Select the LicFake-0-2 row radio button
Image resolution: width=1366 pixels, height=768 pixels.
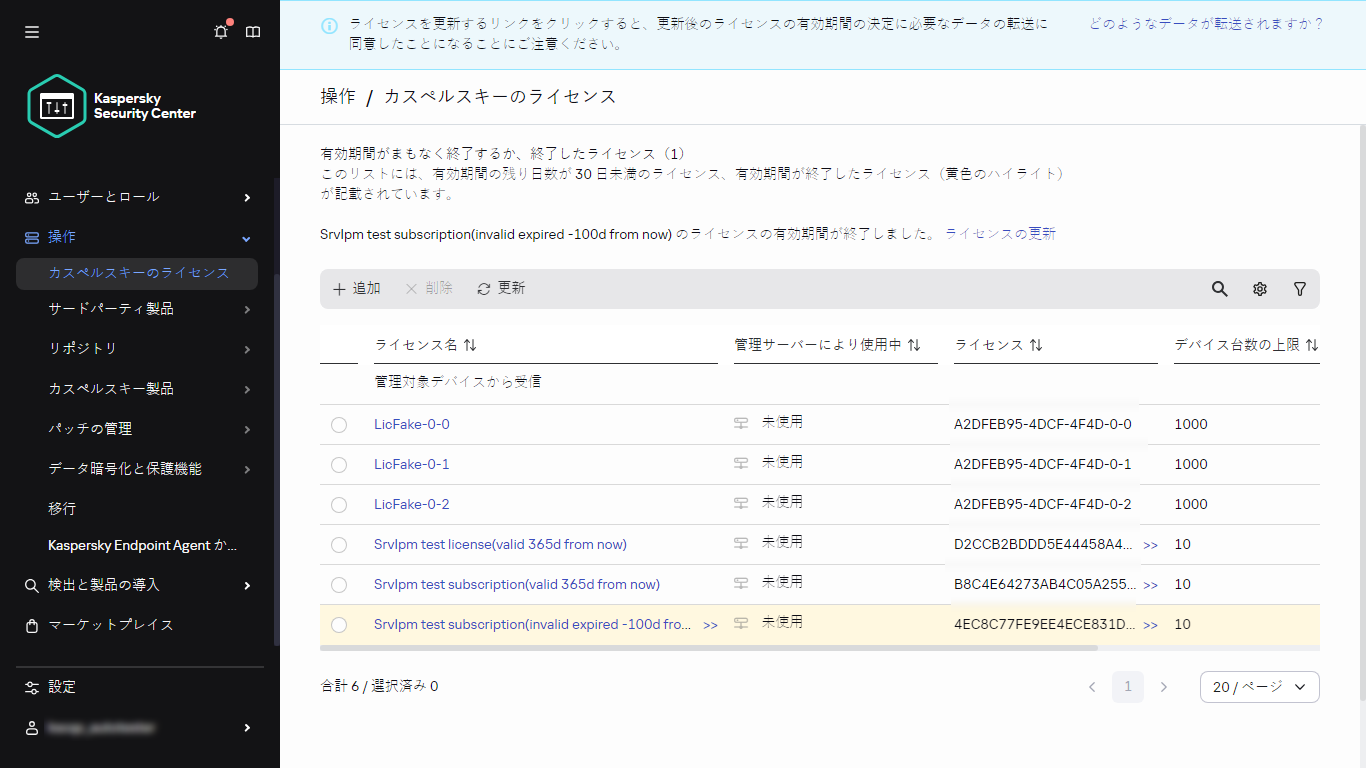click(339, 505)
